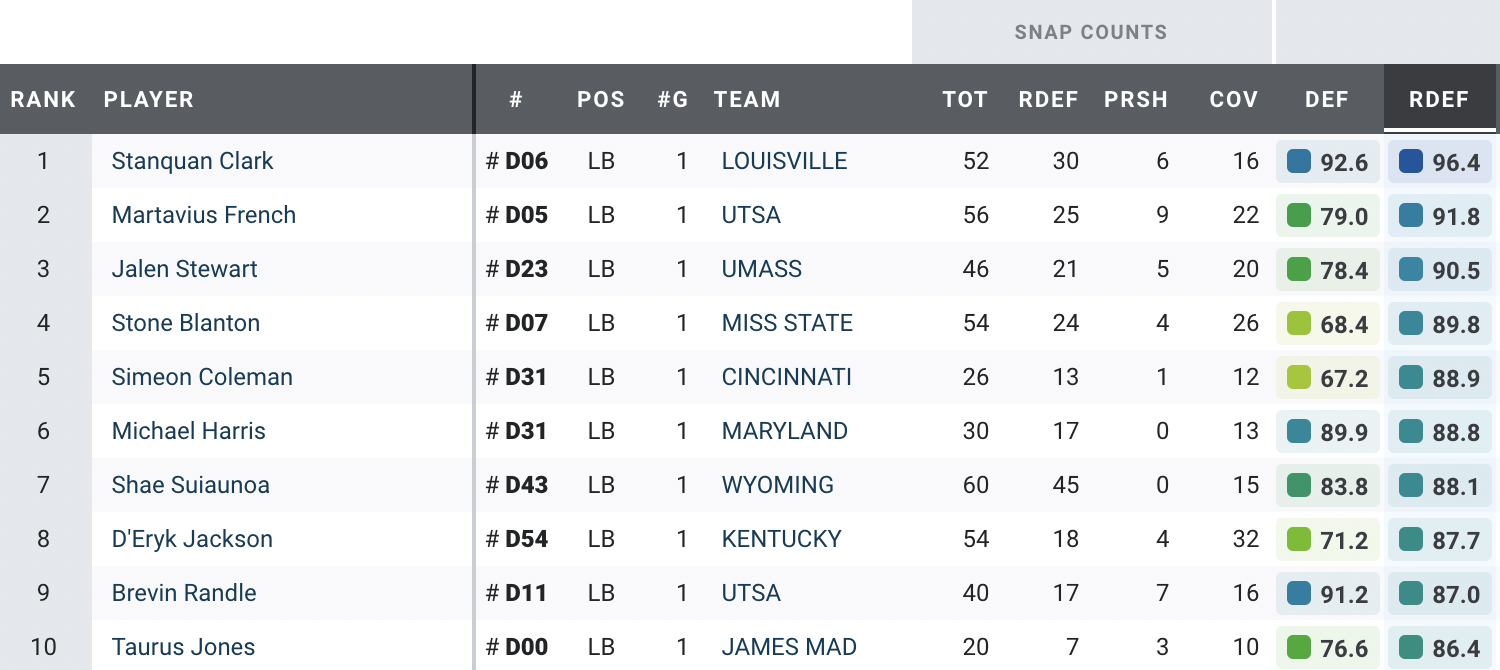Open Taurus Jones's player page
Image resolution: width=1500 pixels, height=670 pixels.
click(x=183, y=647)
